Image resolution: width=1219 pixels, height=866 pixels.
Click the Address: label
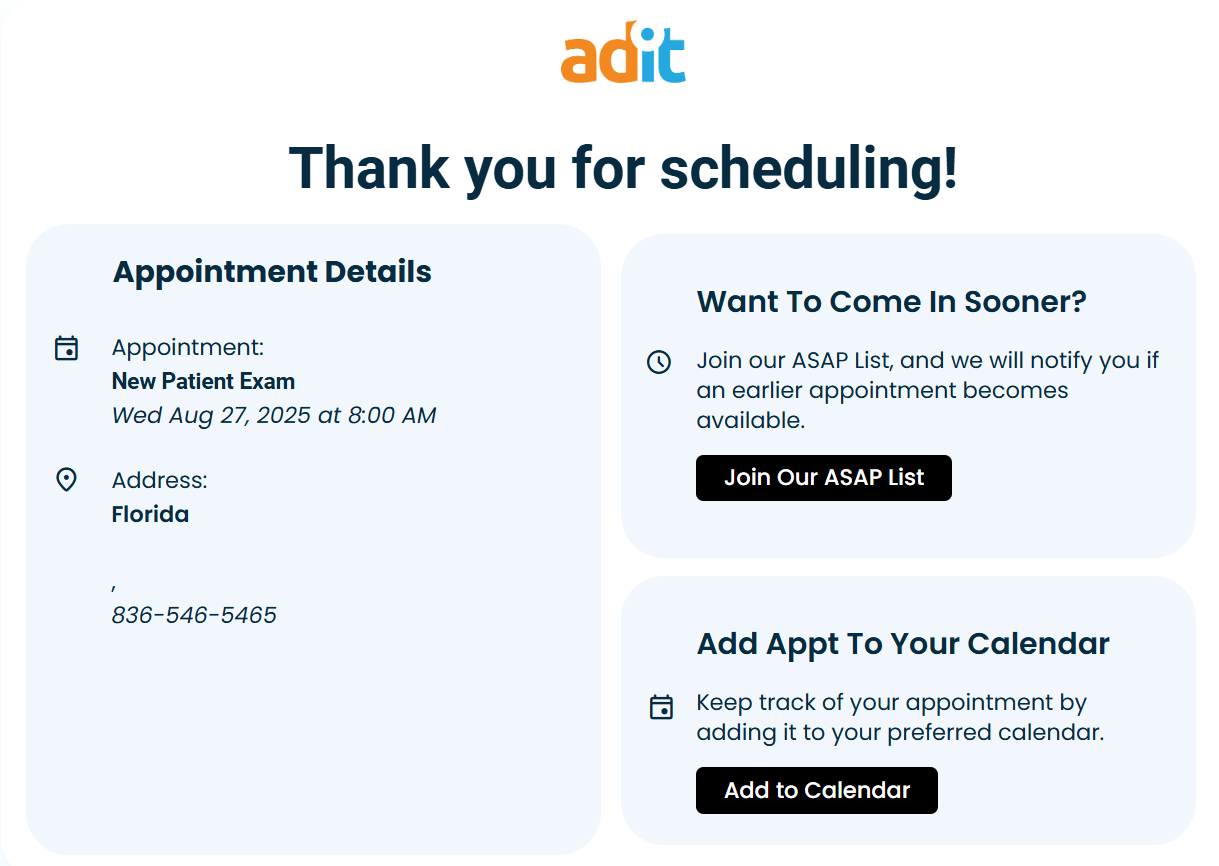point(160,480)
